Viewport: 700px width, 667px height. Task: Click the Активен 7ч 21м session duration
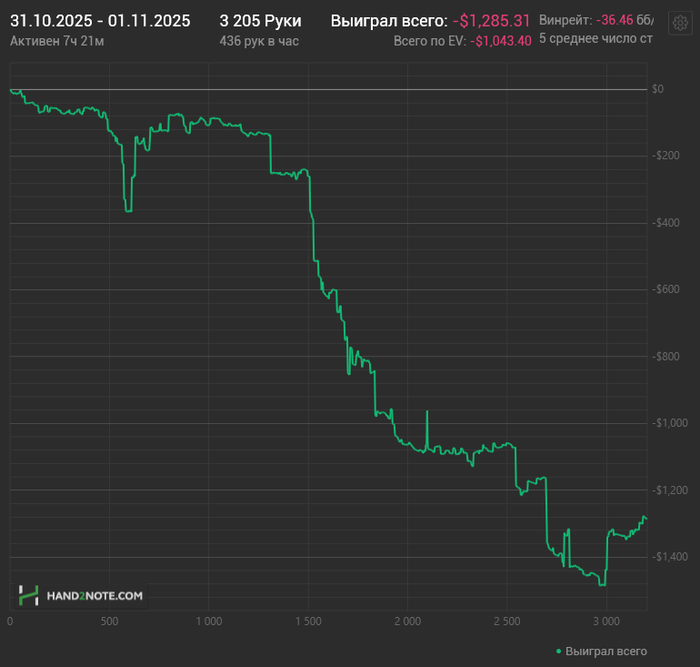point(57,41)
